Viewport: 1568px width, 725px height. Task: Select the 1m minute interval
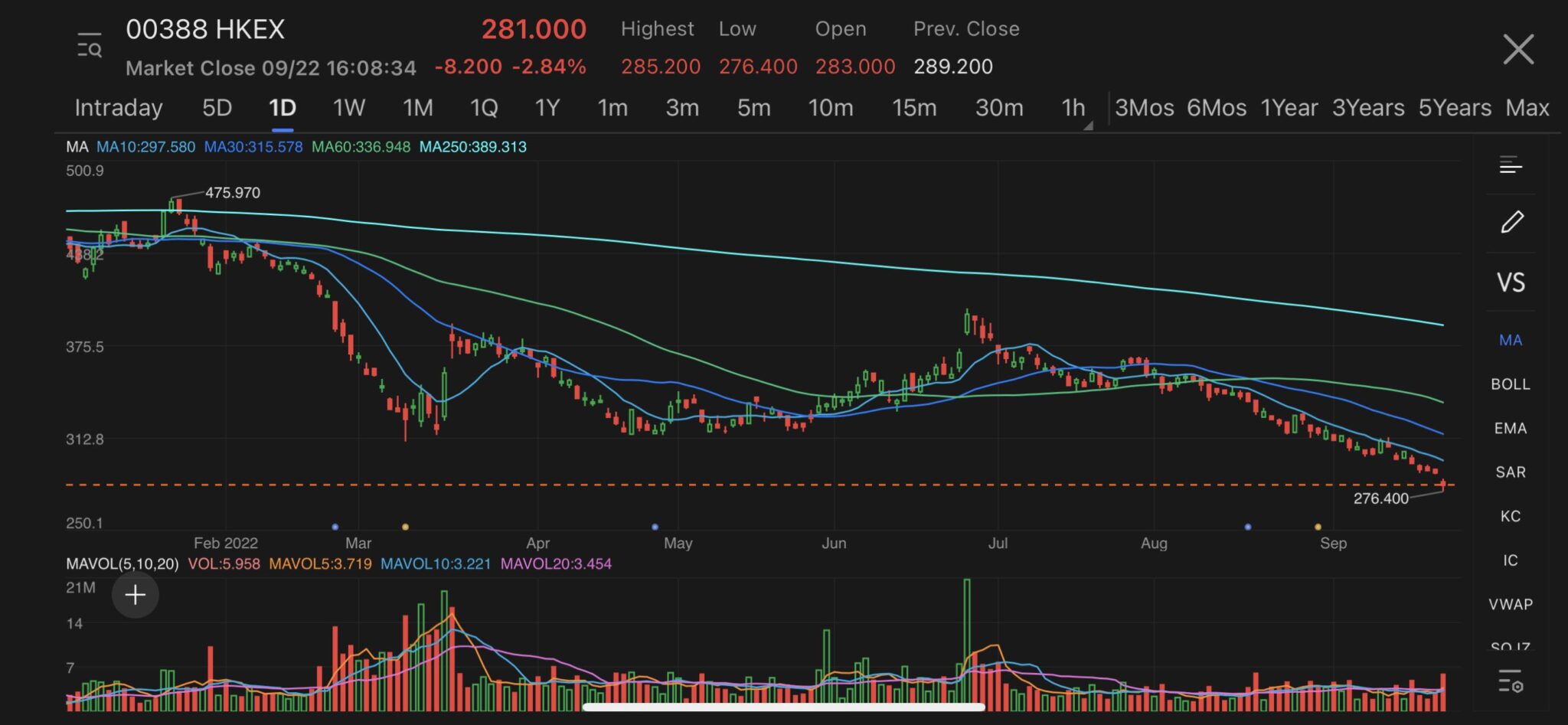click(x=612, y=108)
